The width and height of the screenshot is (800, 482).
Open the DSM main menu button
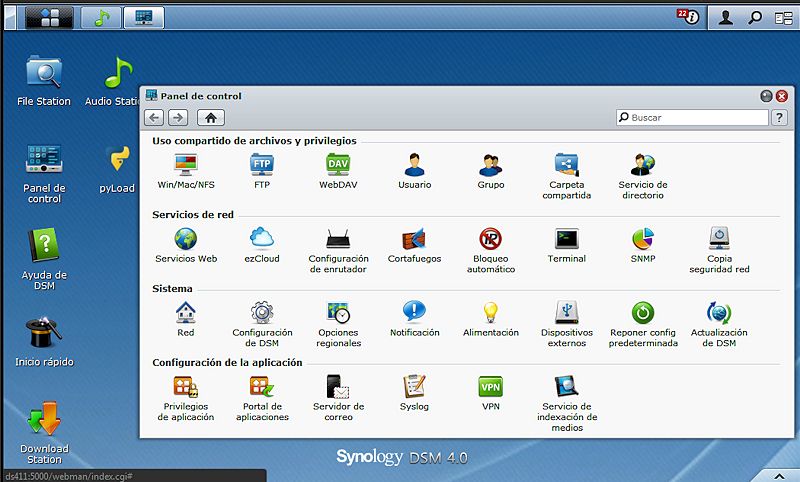[x=49, y=17]
